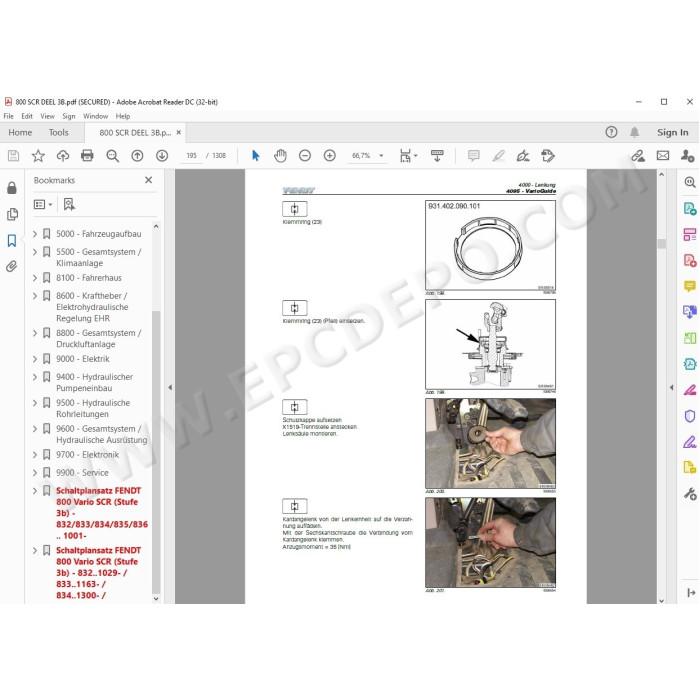700x700 pixels.
Task: Switch to the Tools tab
Action: (x=58, y=132)
